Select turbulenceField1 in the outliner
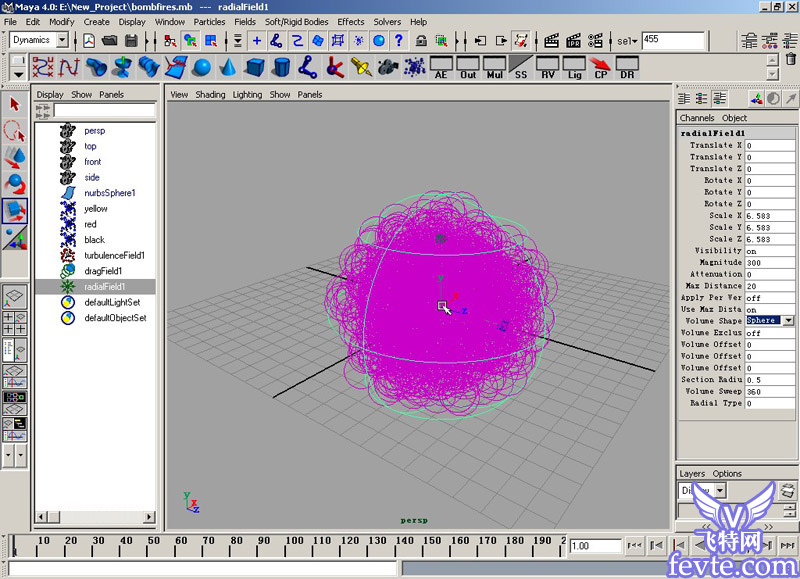 [114, 255]
